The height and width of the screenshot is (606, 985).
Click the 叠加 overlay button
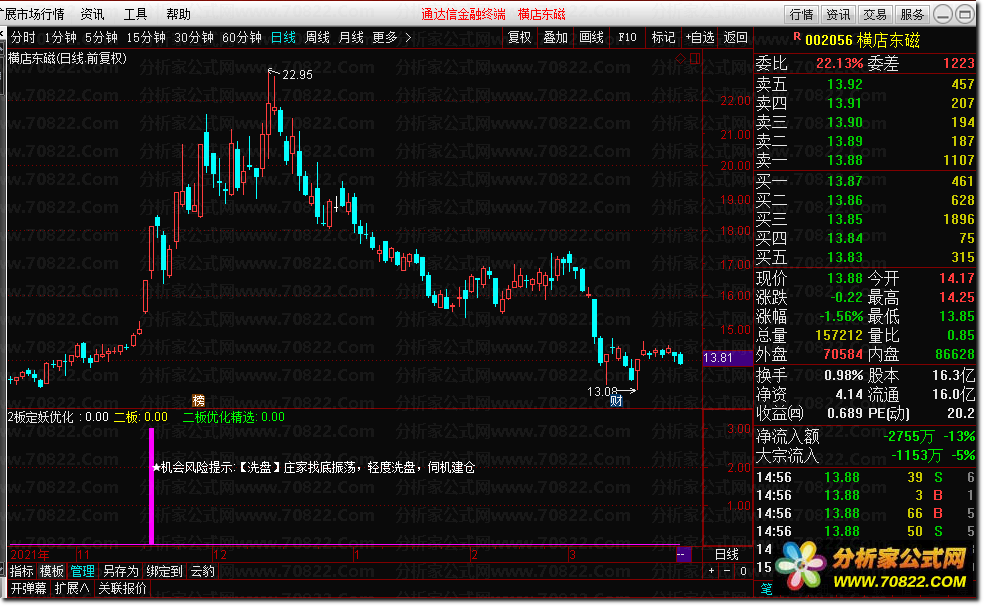pyautogui.click(x=555, y=38)
